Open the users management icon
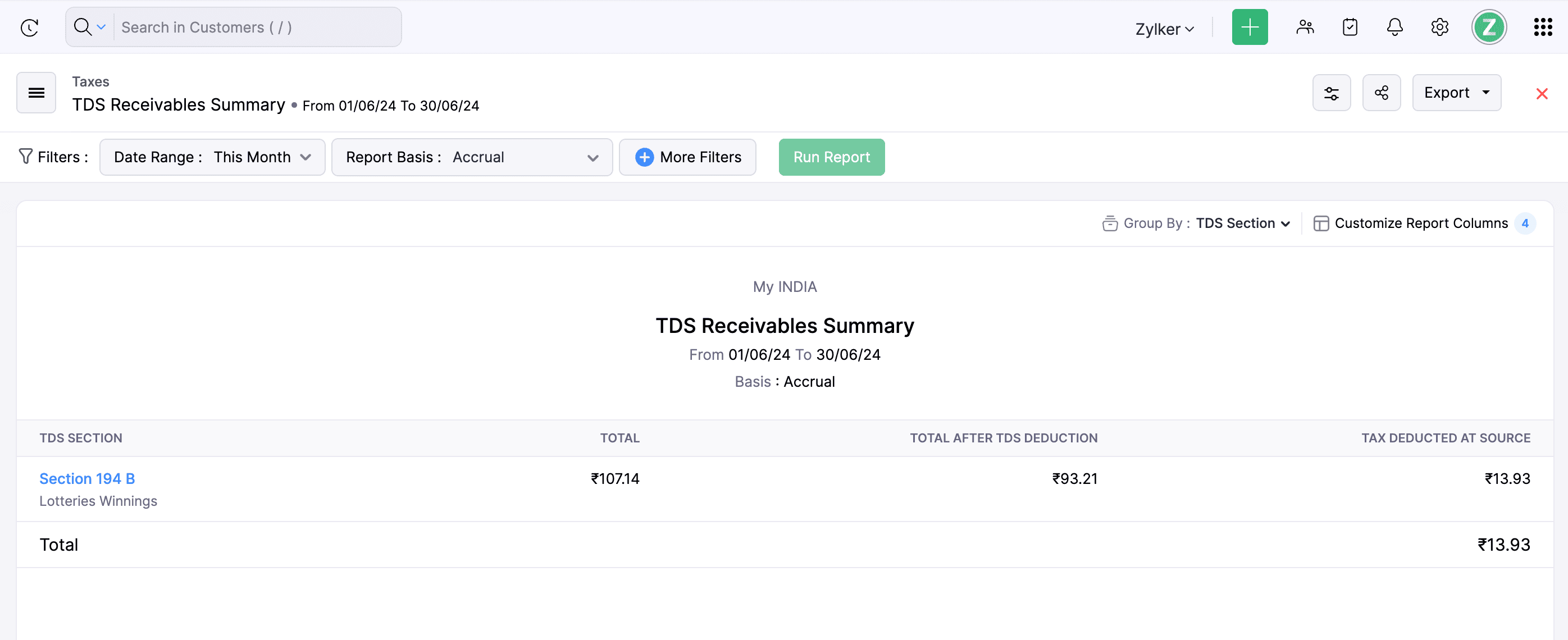This screenshot has height=640, width=1568. [x=1305, y=27]
